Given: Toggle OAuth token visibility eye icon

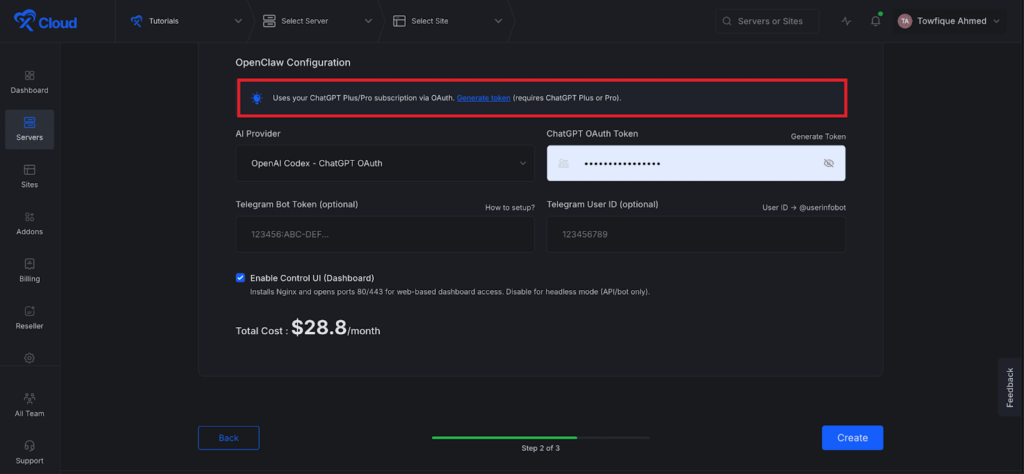Looking at the screenshot, I should (x=828, y=163).
